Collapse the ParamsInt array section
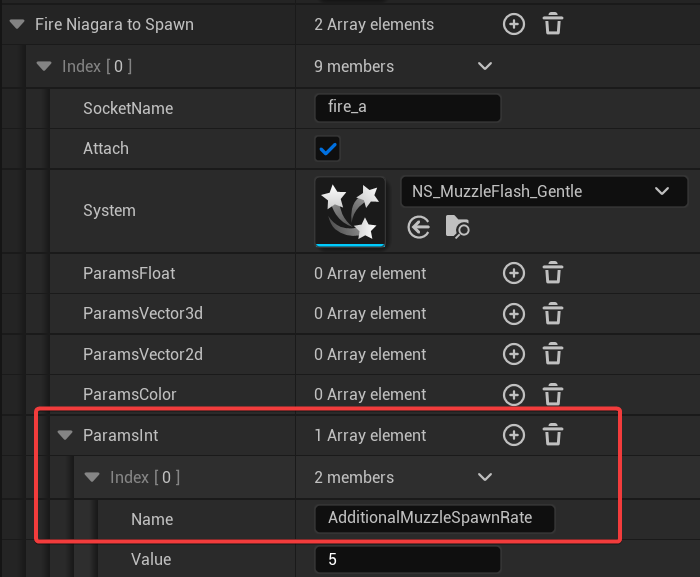The image size is (700, 577). [65, 435]
